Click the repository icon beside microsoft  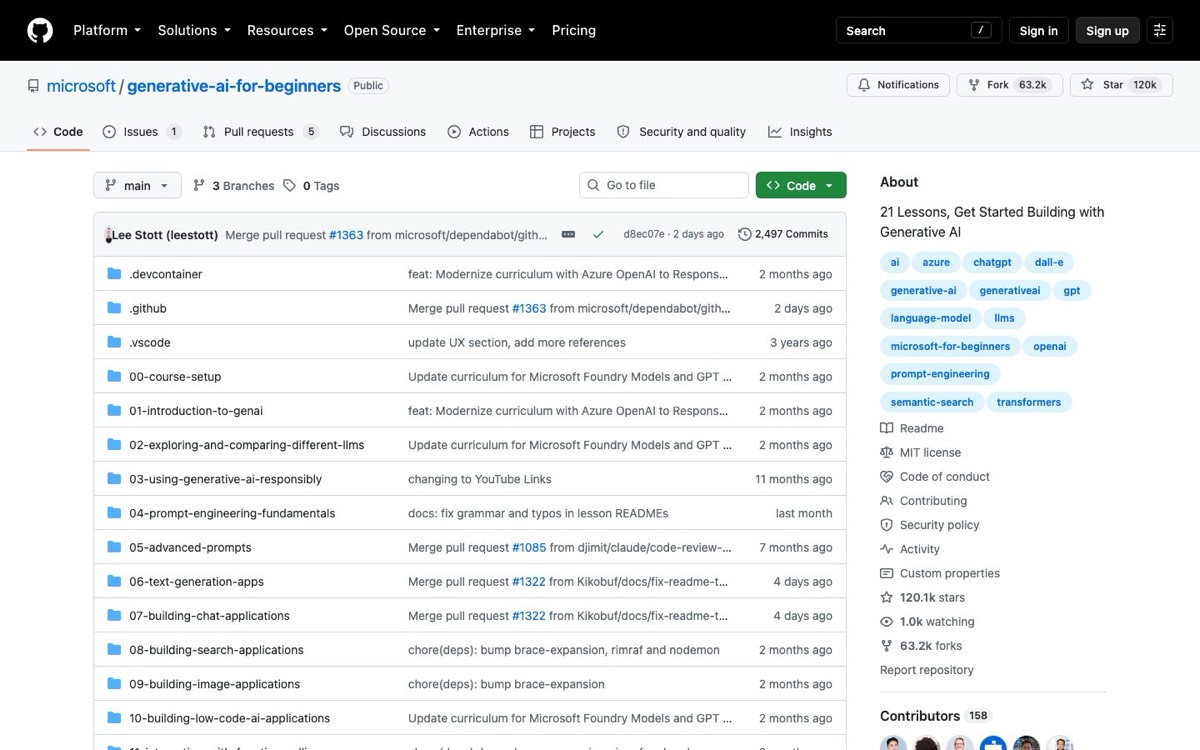pyautogui.click(x=33, y=86)
